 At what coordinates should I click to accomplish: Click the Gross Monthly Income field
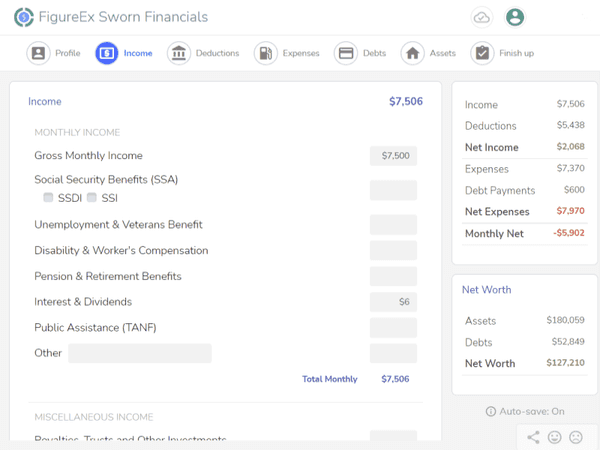pyautogui.click(x=393, y=156)
